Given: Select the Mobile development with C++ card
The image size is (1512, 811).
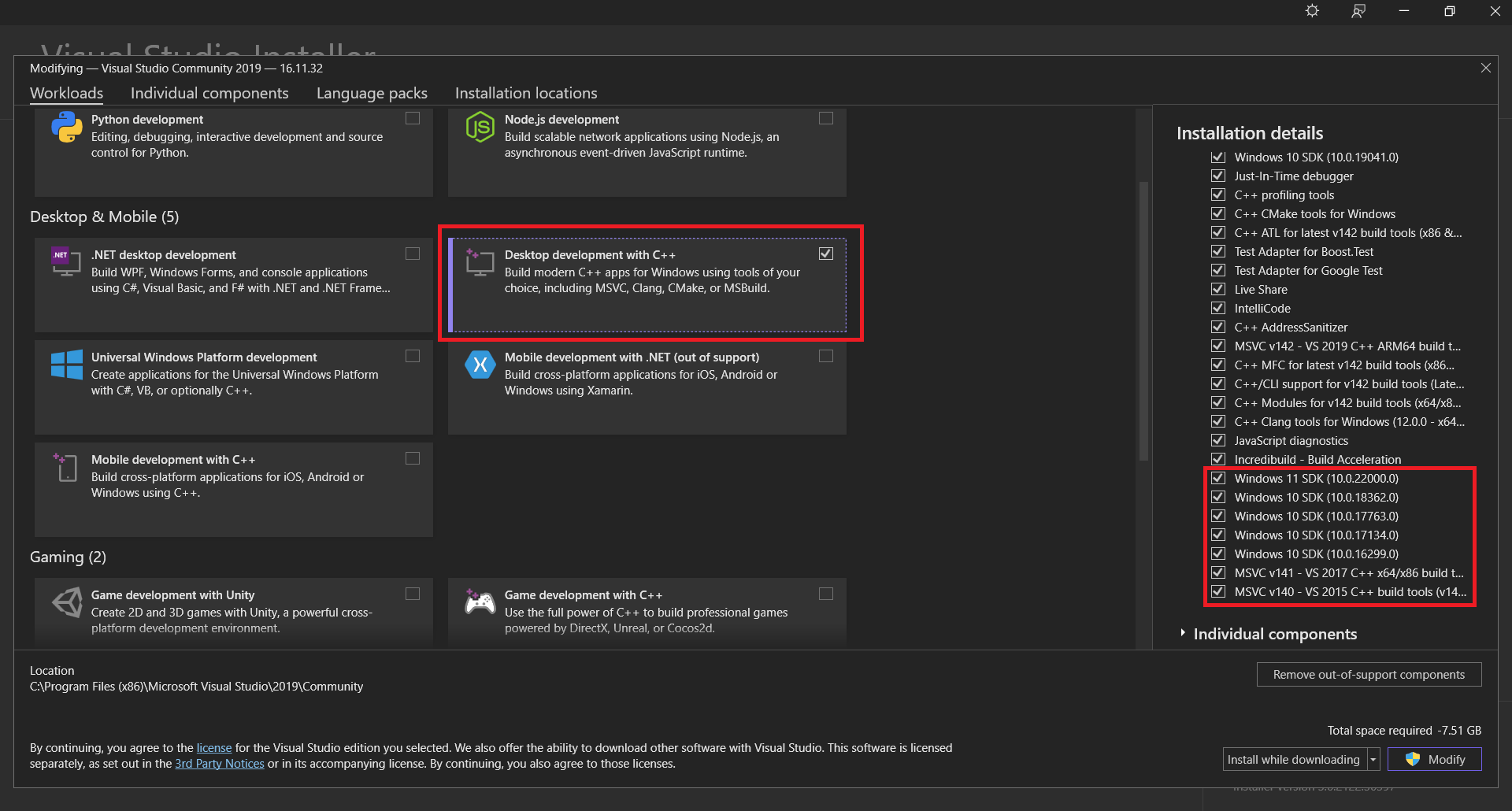Looking at the screenshot, I should tap(234, 490).
